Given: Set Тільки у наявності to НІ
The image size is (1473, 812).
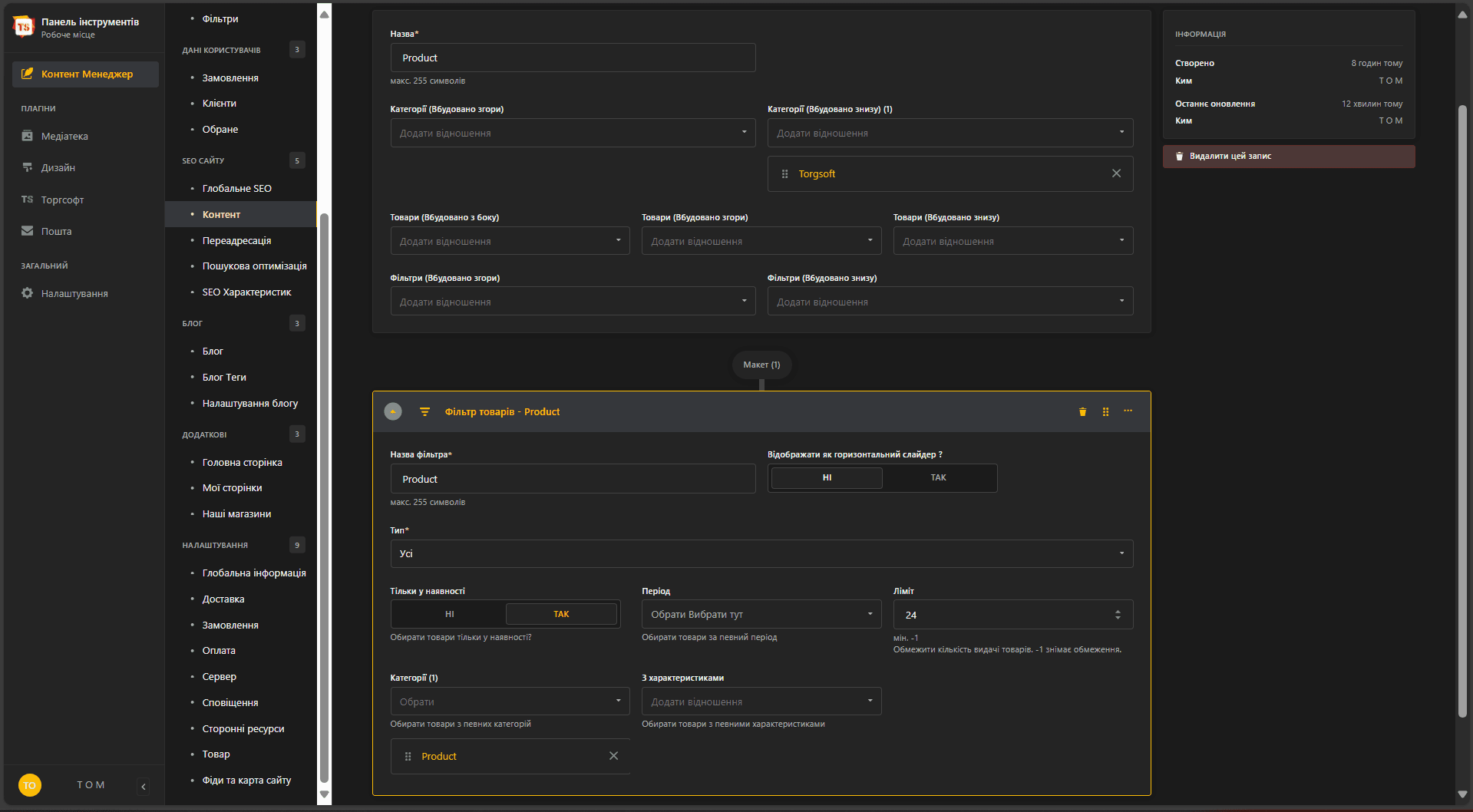Looking at the screenshot, I should pos(450,614).
